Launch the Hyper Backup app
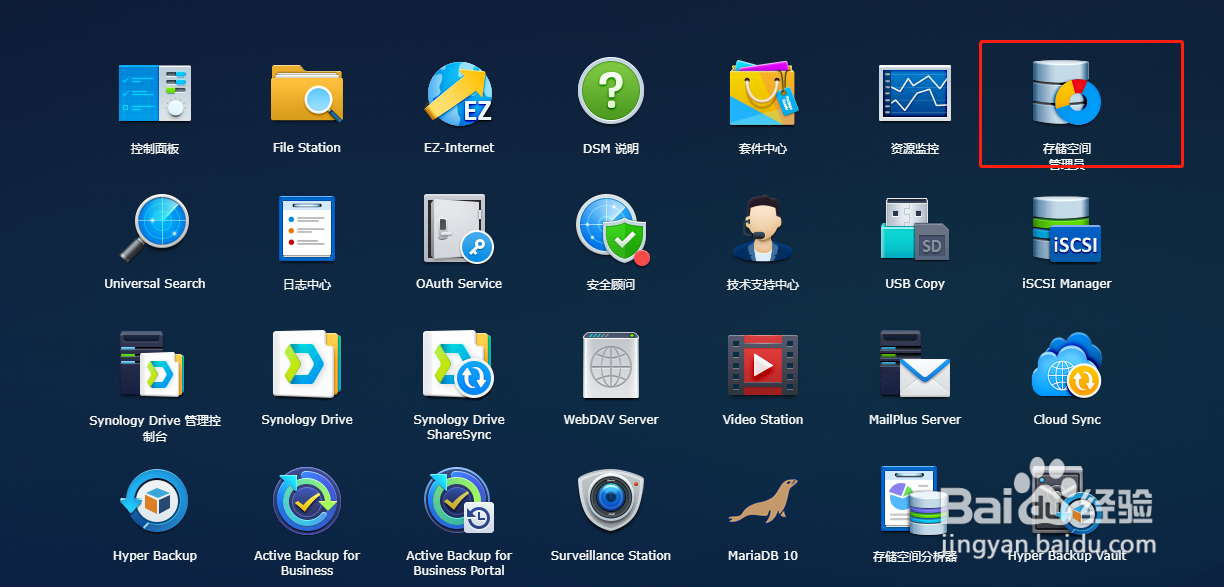The image size is (1224, 587). point(154,500)
